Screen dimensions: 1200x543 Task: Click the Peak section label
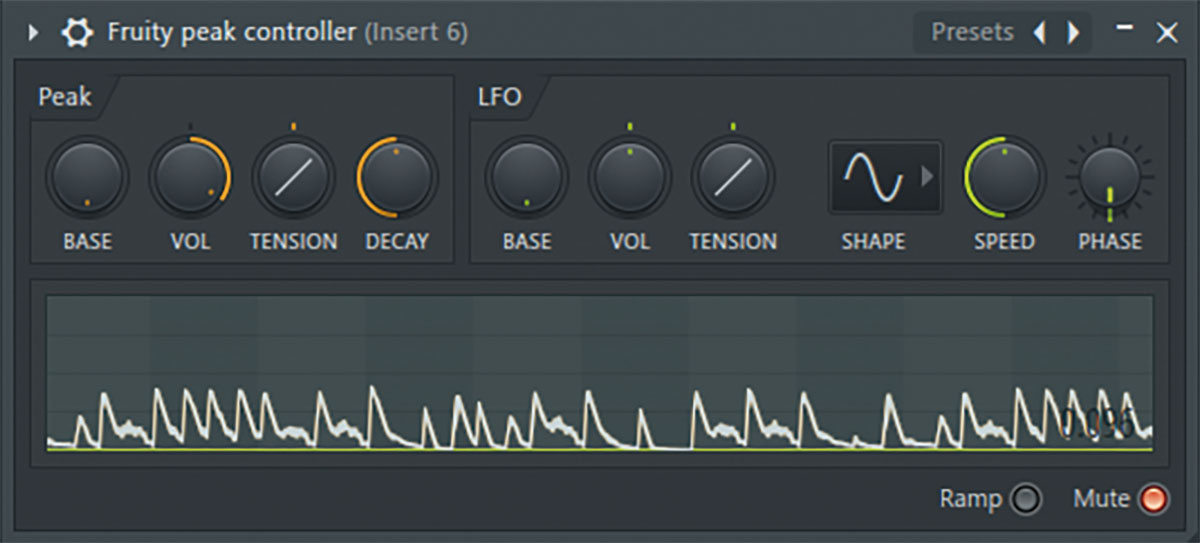[x=65, y=97]
